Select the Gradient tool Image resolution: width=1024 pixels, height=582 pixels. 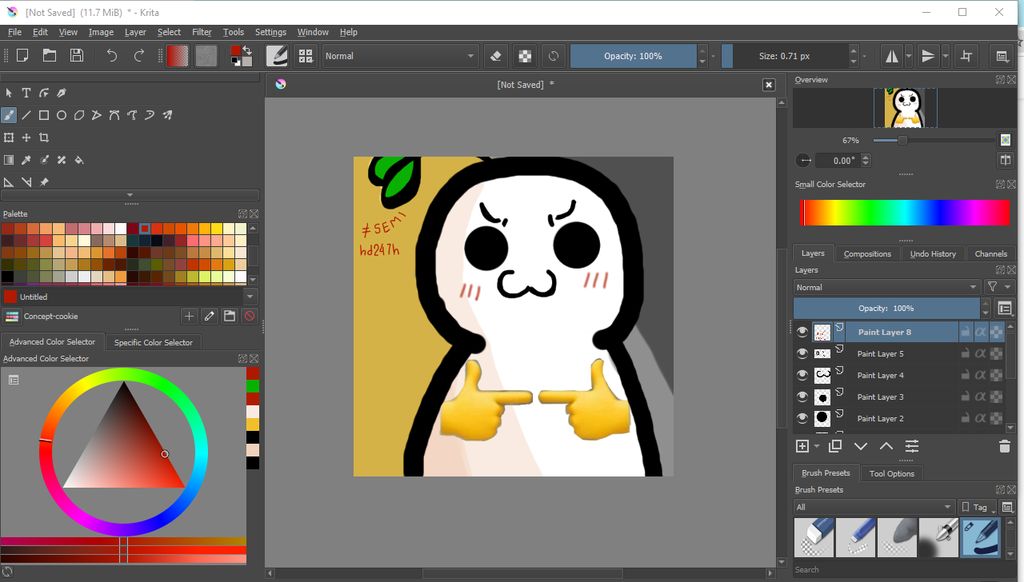coord(8,159)
